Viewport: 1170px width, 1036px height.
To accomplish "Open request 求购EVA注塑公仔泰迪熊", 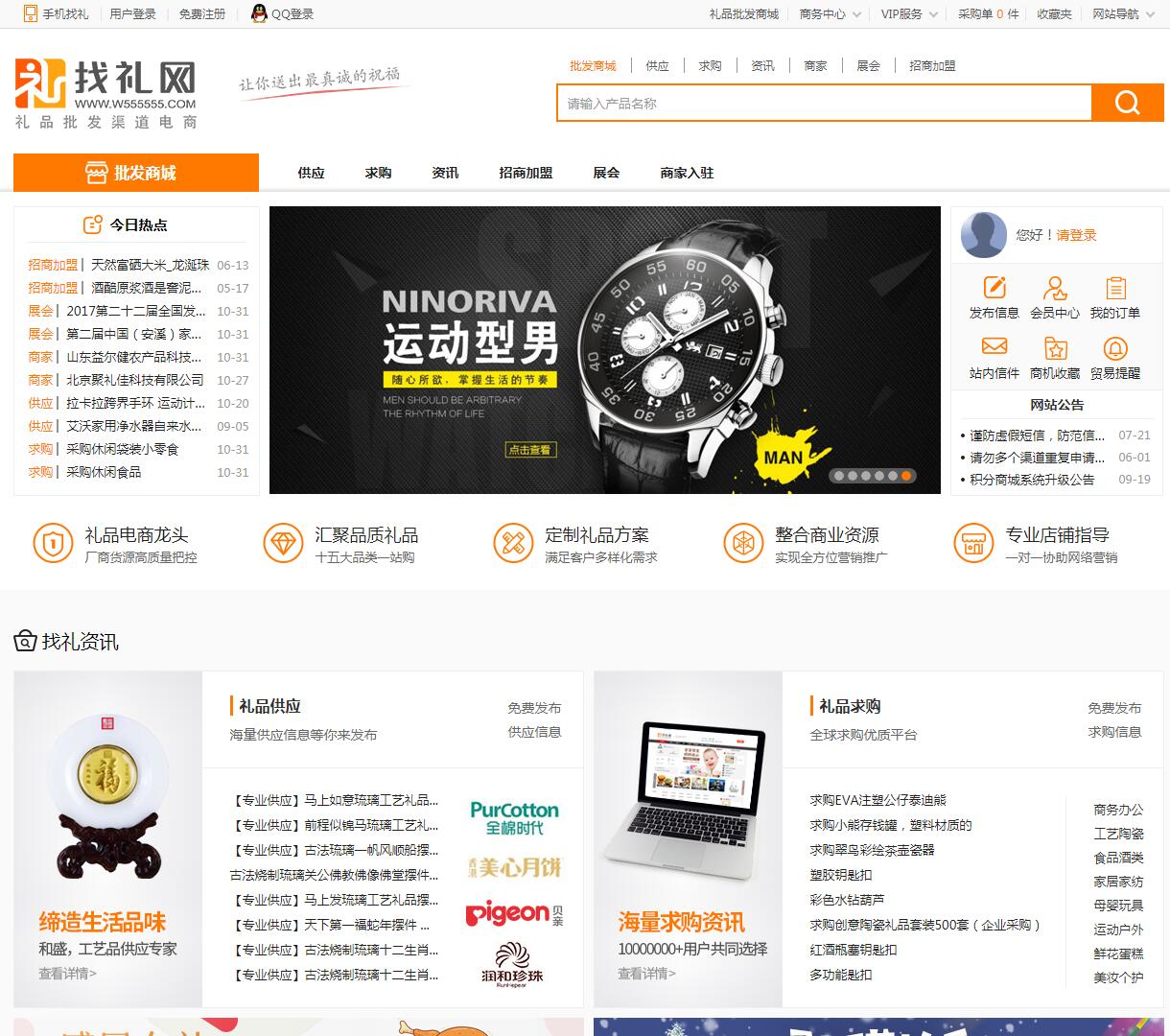I will [877, 800].
